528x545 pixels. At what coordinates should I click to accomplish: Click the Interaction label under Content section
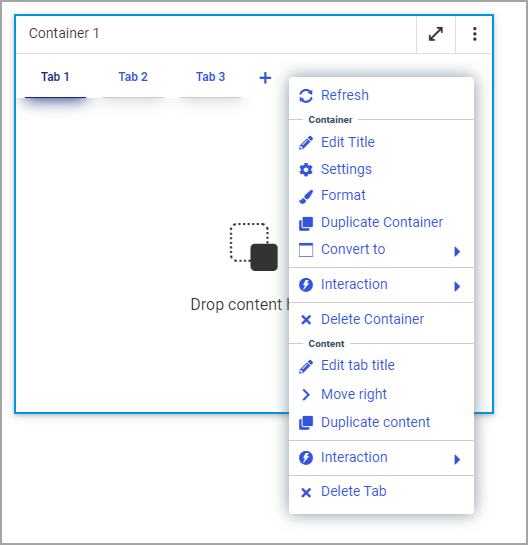(354, 457)
